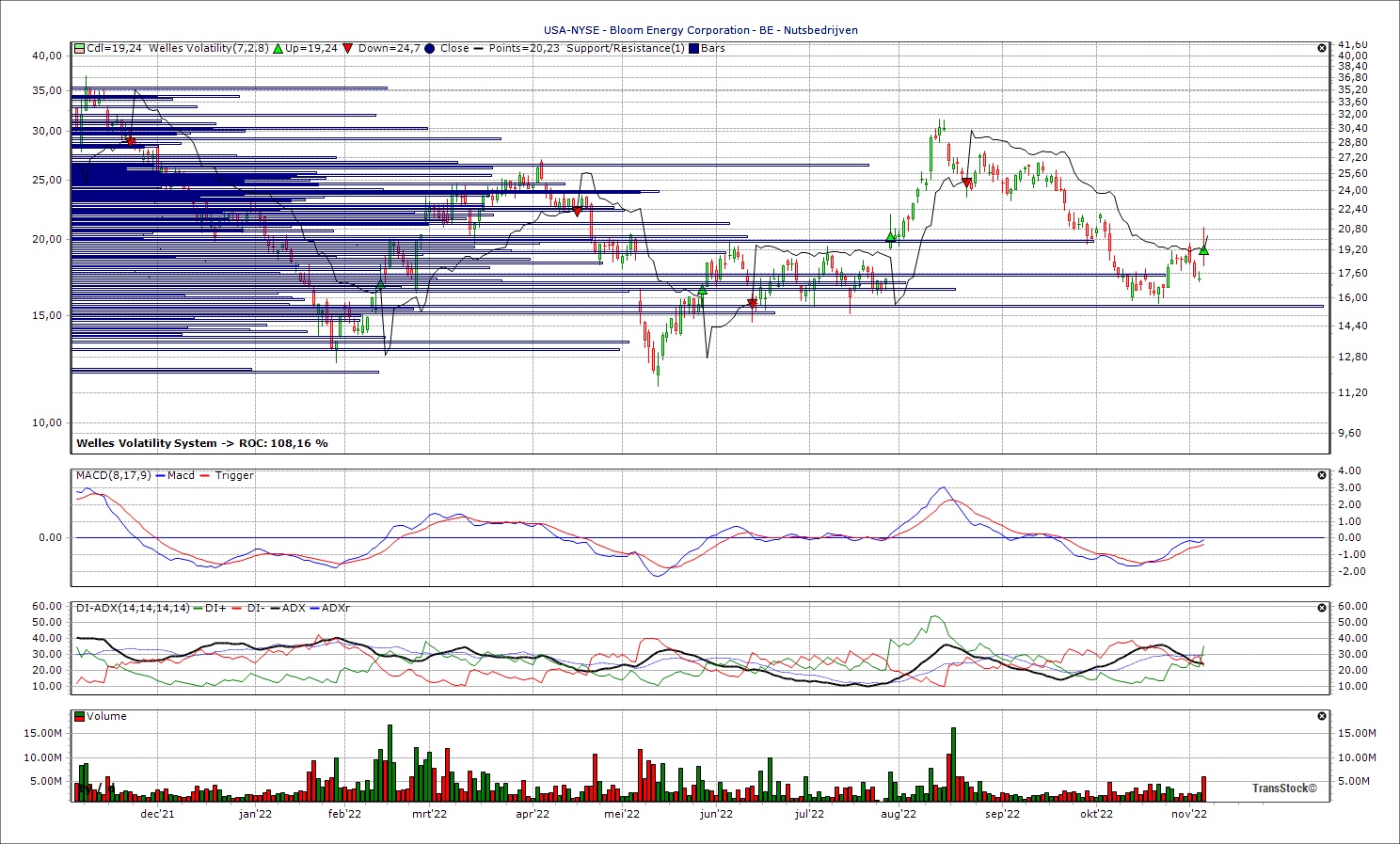Viewport: 1400px width, 844px height.
Task: Click the August 2022 green buy triangle
Action: coord(890,237)
